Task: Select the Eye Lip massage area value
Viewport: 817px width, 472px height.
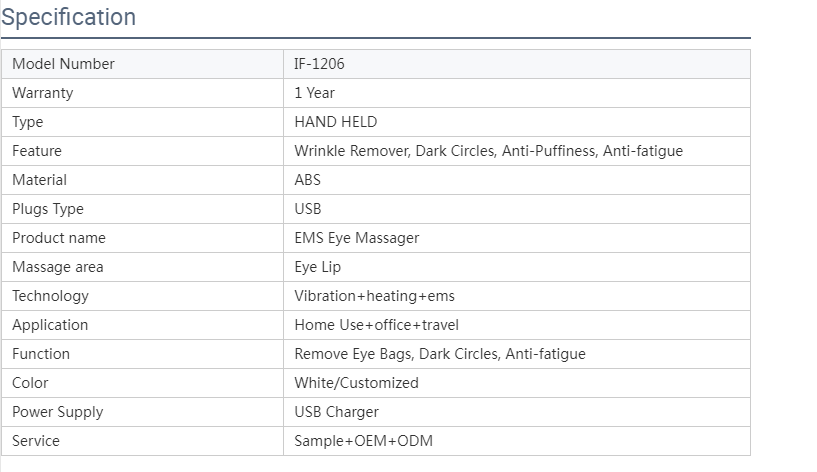Action: coord(317,267)
